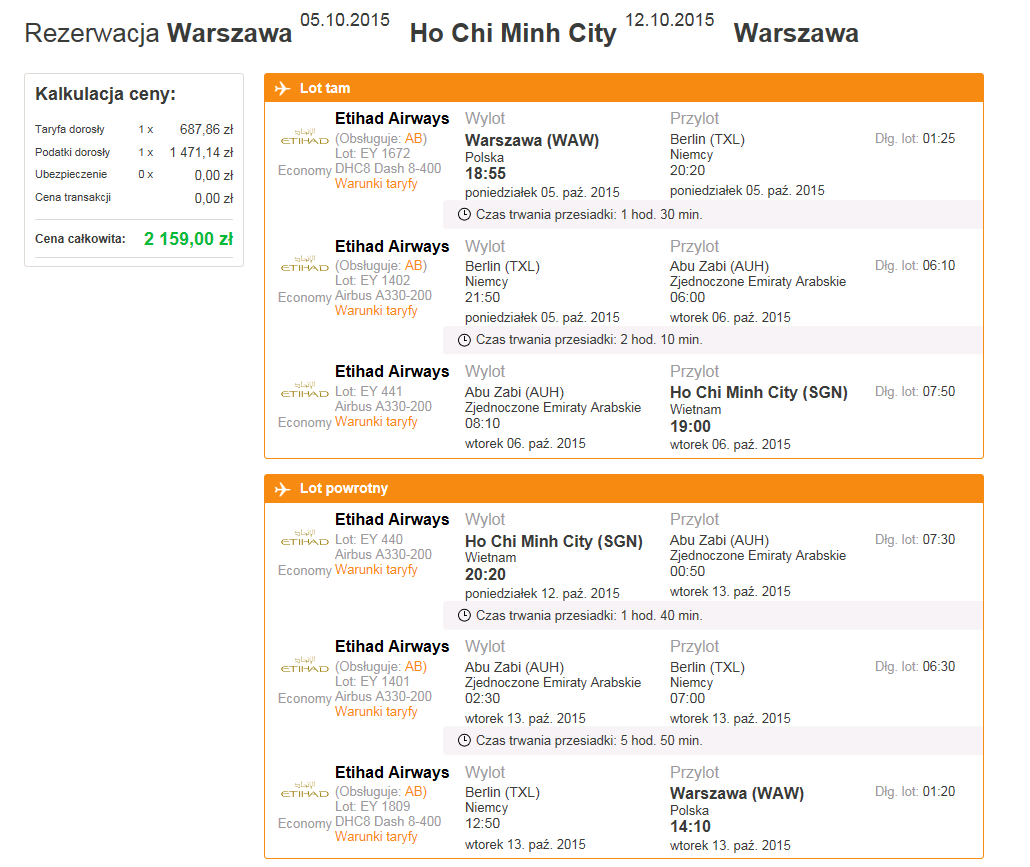Click flight number Lot: EY 1809
The image size is (1030, 867).
pyautogui.click(x=372, y=807)
